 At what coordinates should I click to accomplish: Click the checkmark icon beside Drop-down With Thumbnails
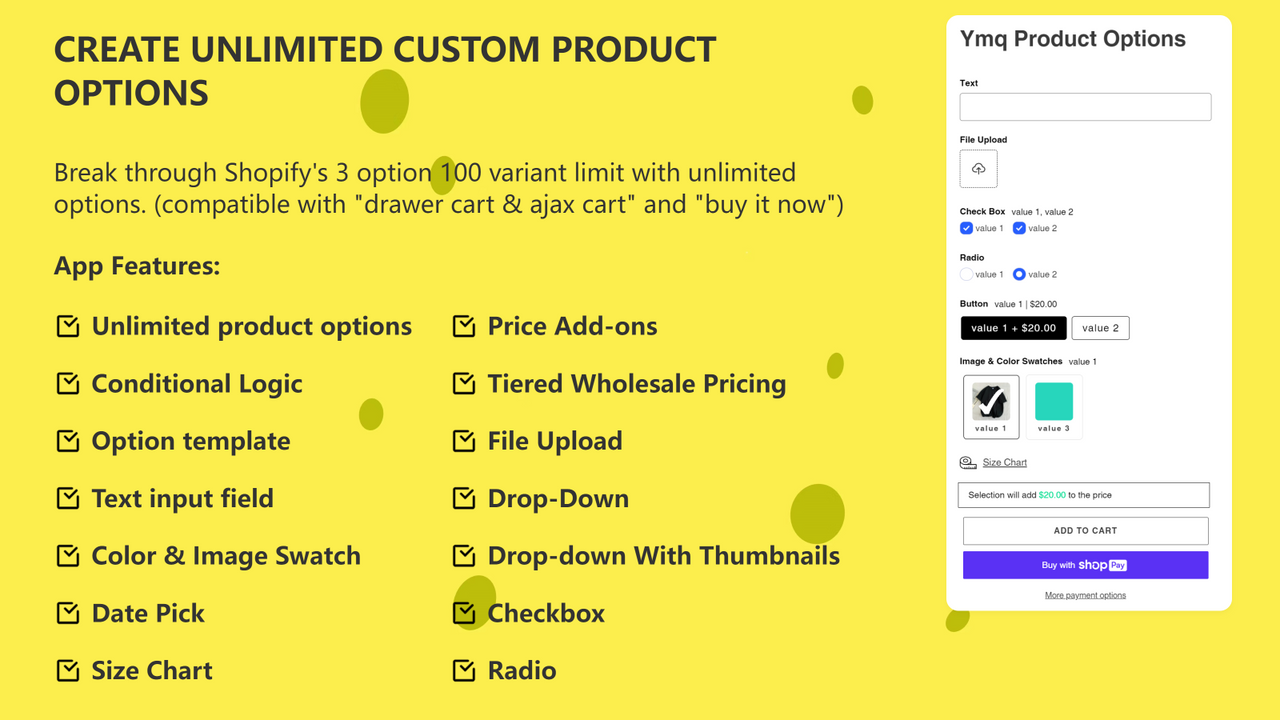463,554
